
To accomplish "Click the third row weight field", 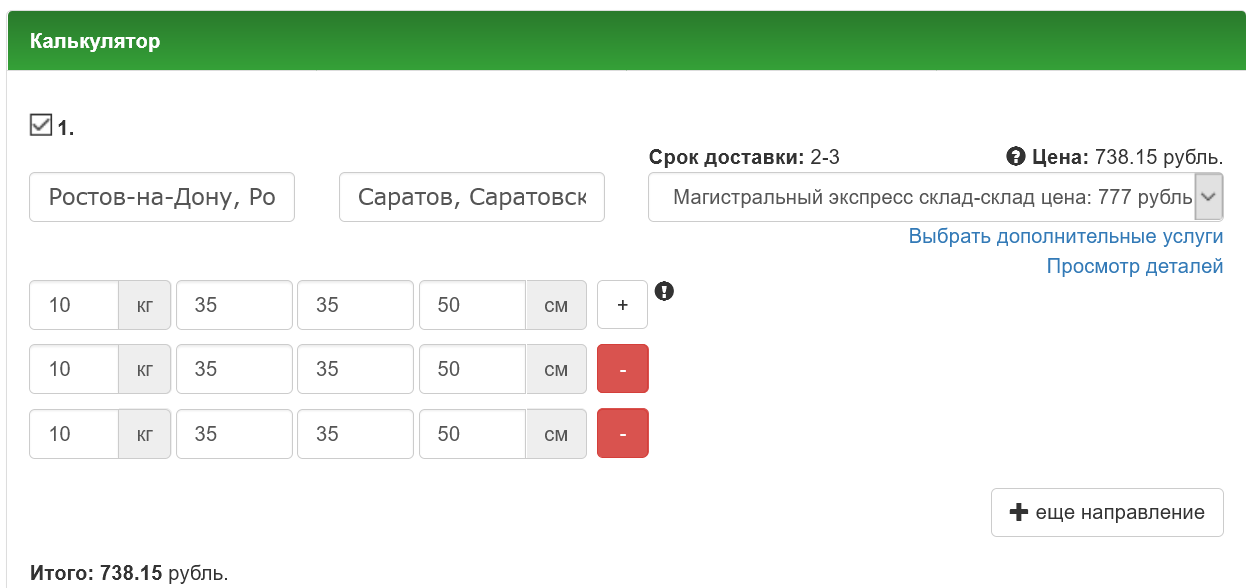I will (x=74, y=434).
